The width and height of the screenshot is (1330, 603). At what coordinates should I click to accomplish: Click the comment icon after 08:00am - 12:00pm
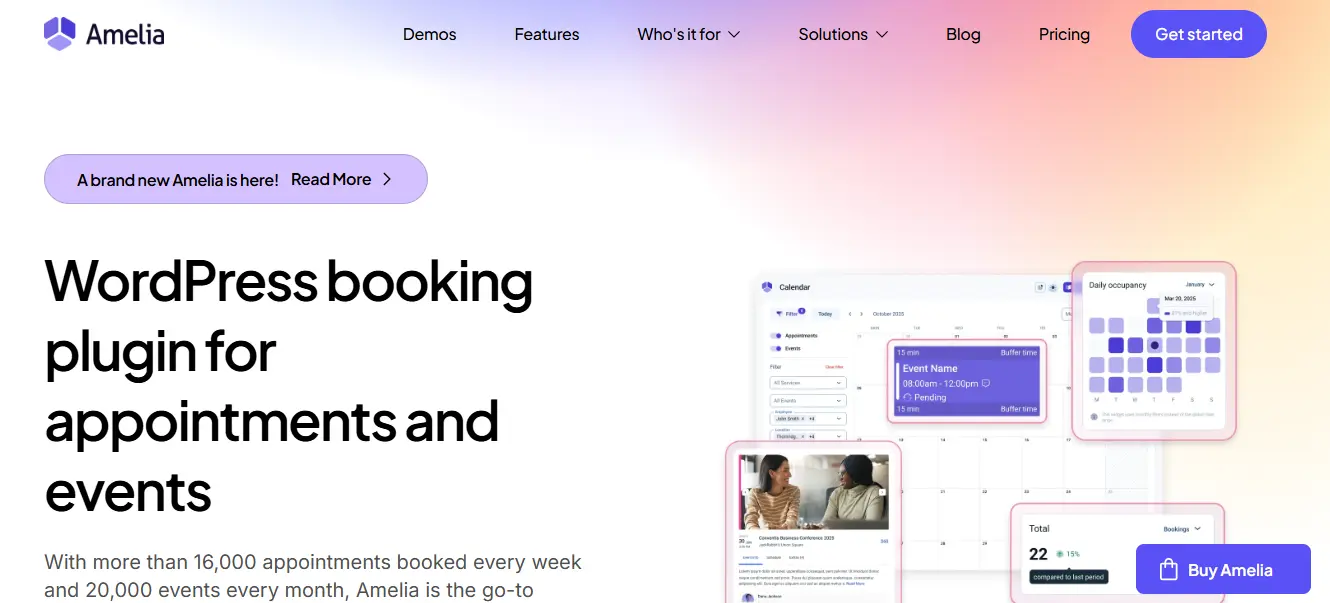pos(986,383)
